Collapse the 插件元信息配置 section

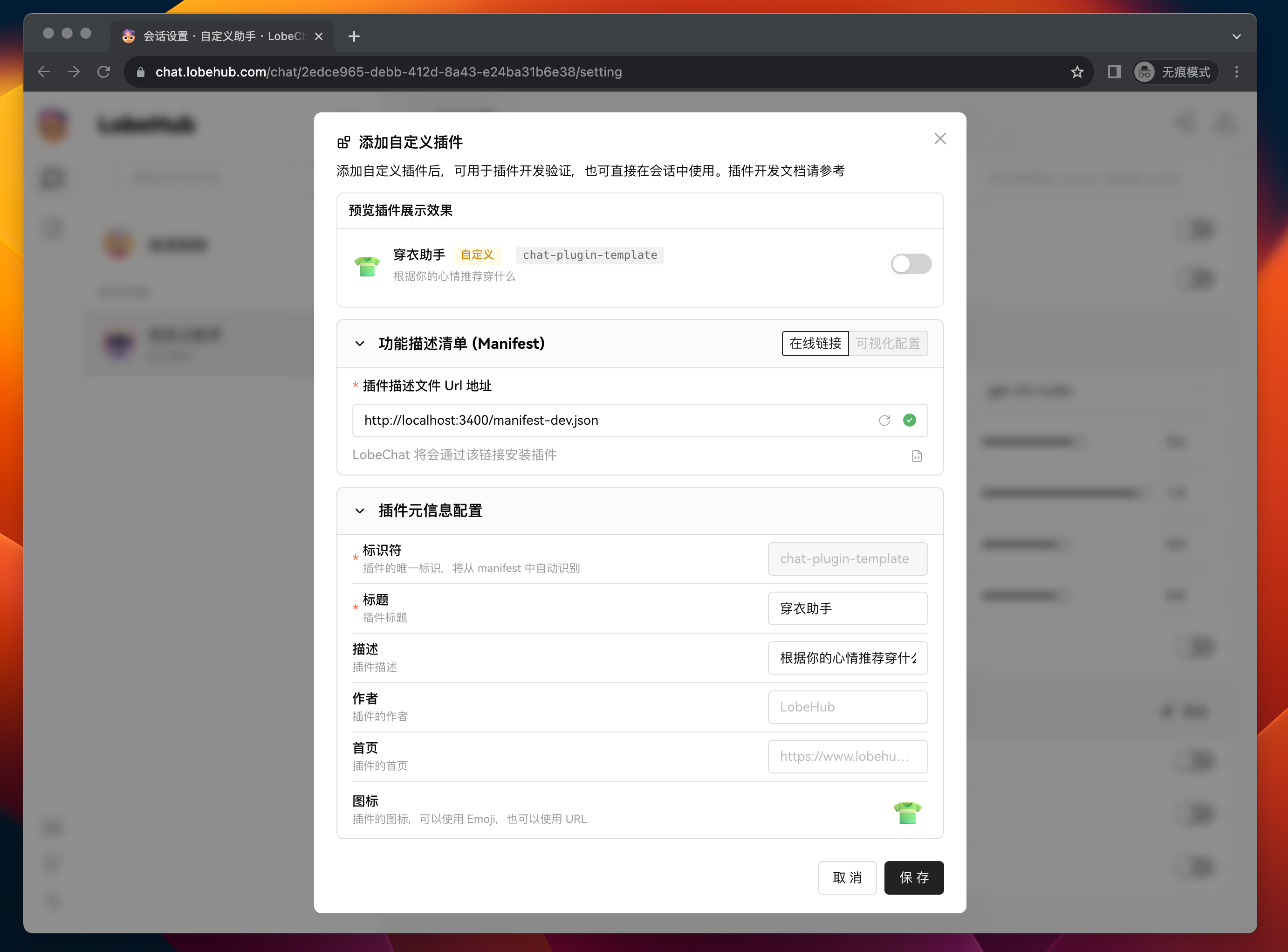pyautogui.click(x=359, y=510)
